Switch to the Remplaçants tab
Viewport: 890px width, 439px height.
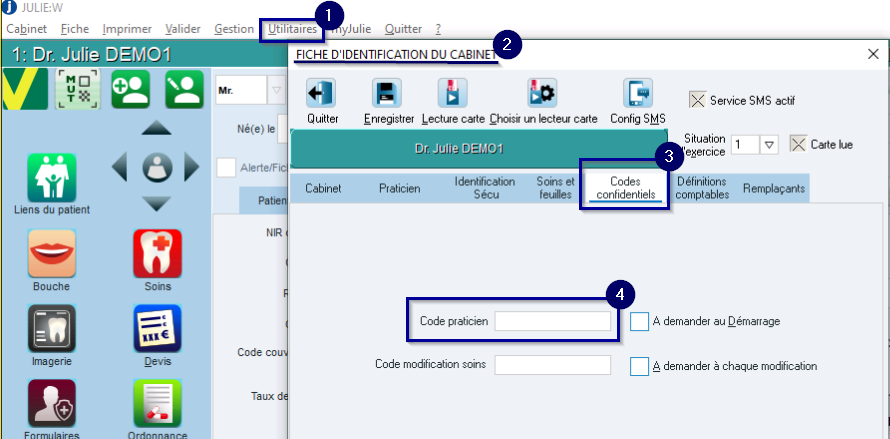coord(774,189)
